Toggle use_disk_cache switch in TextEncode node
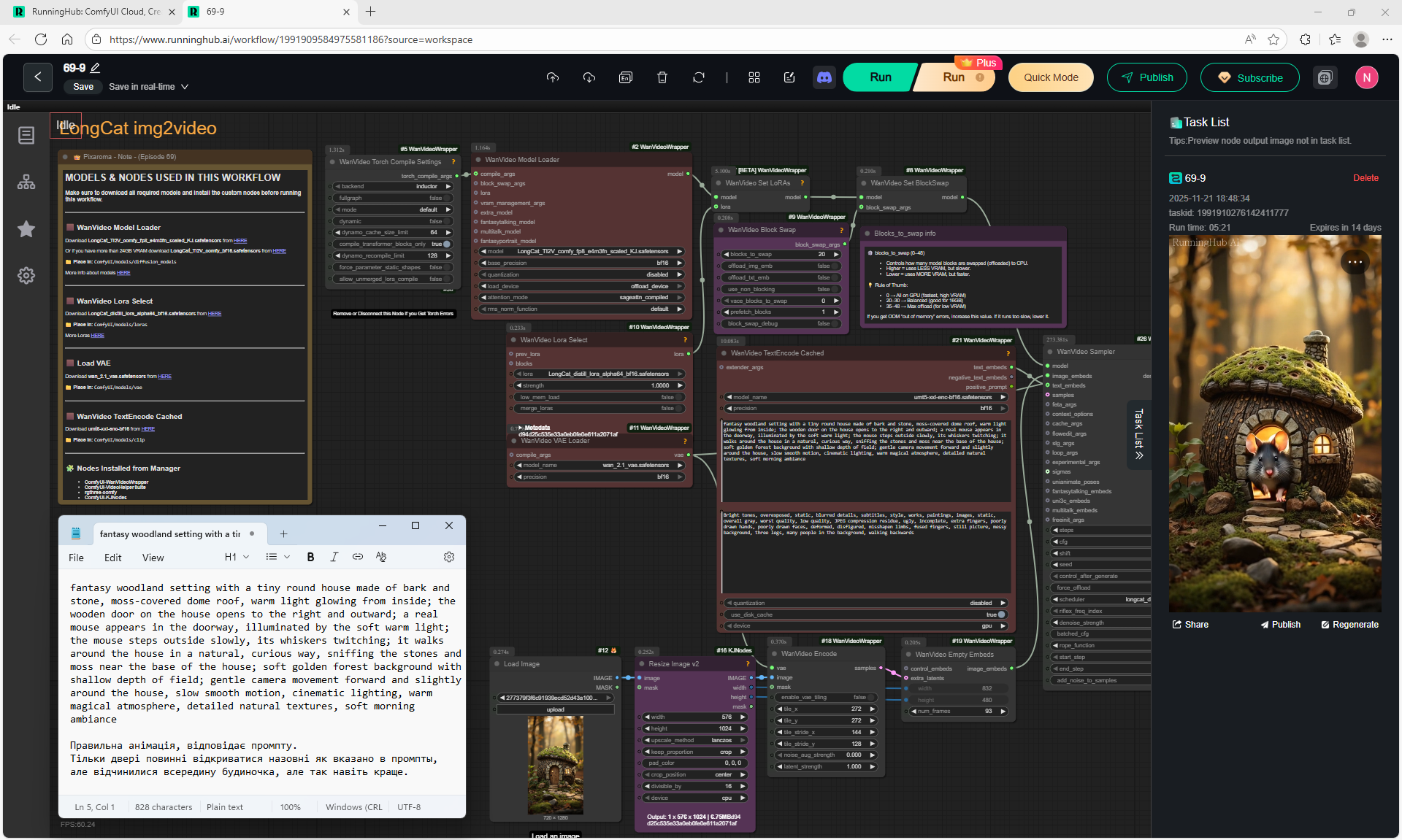Image resolution: width=1402 pixels, height=840 pixels. click(x=1001, y=614)
